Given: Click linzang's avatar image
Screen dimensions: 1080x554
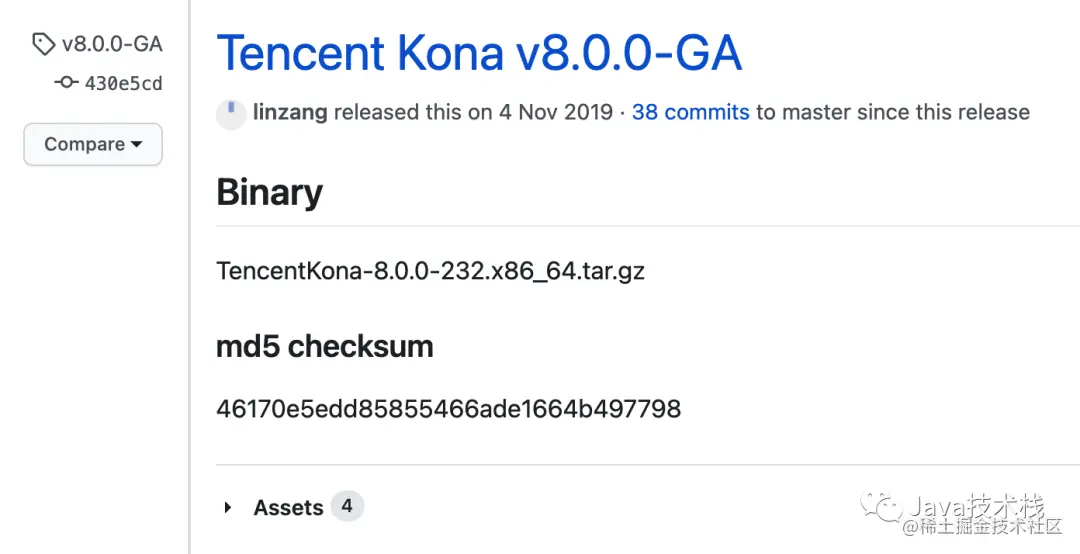Looking at the screenshot, I should 231,113.
